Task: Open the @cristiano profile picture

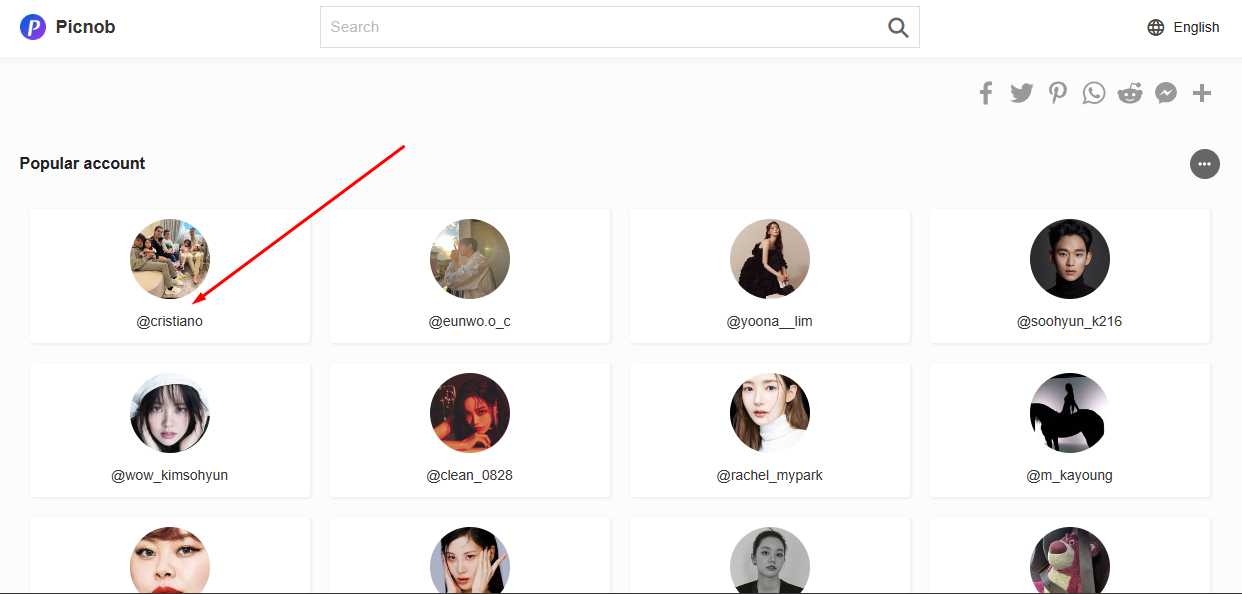Action: pos(170,259)
